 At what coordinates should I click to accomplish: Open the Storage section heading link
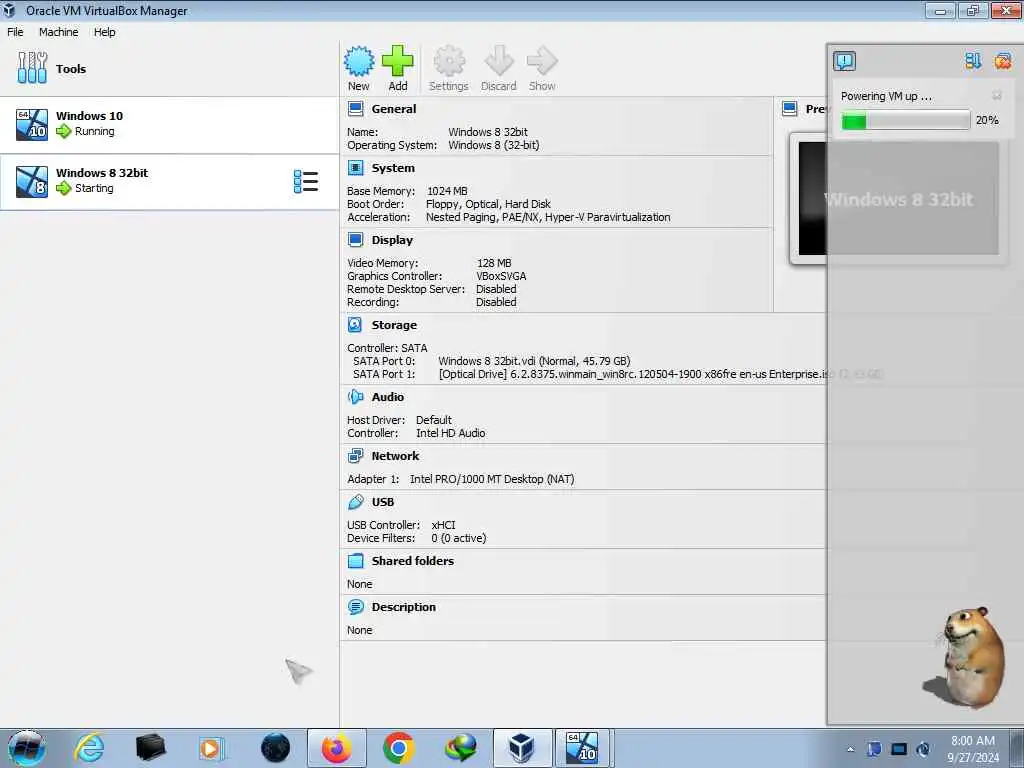tap(394, 325)
